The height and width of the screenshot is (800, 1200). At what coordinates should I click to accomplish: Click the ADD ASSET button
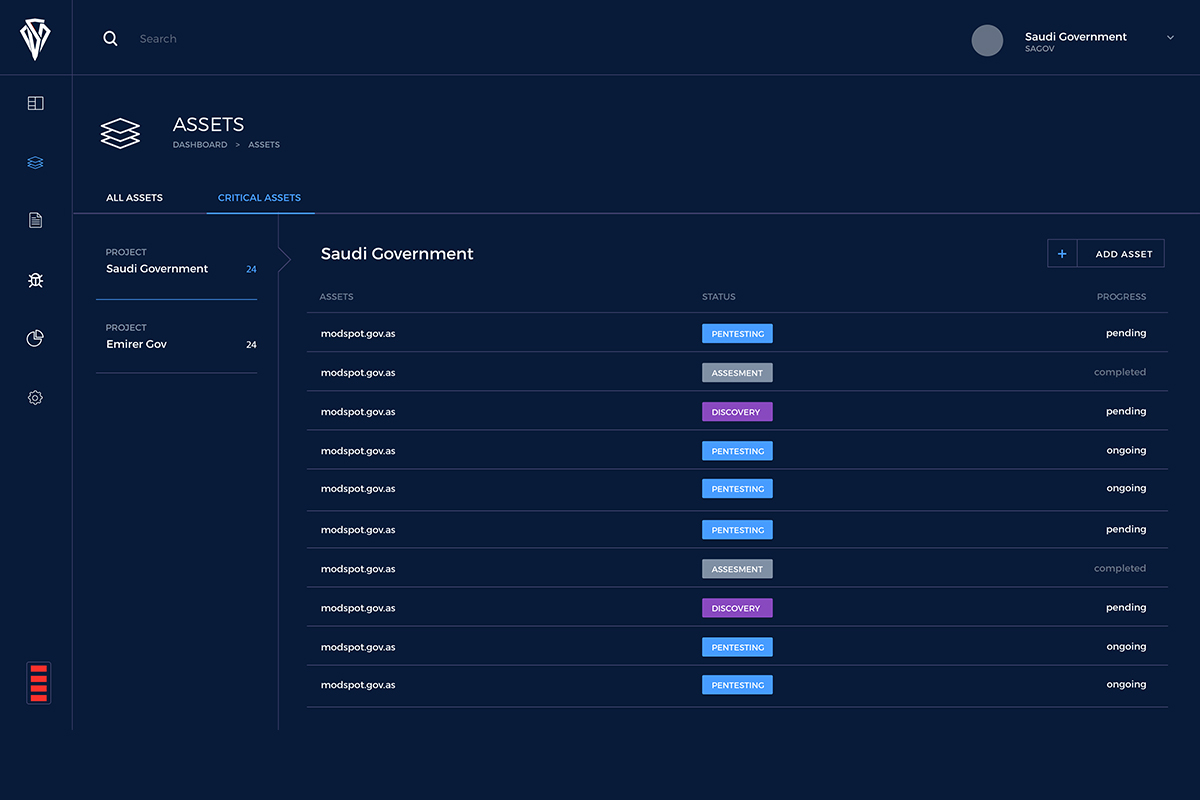[1121, 254]
